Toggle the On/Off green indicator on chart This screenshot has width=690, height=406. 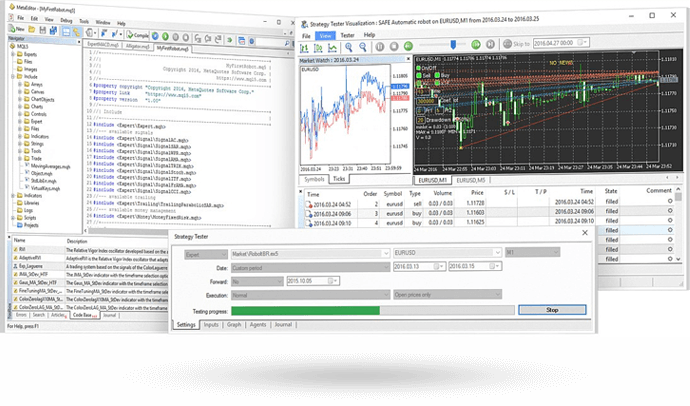(x=418, y=68)
